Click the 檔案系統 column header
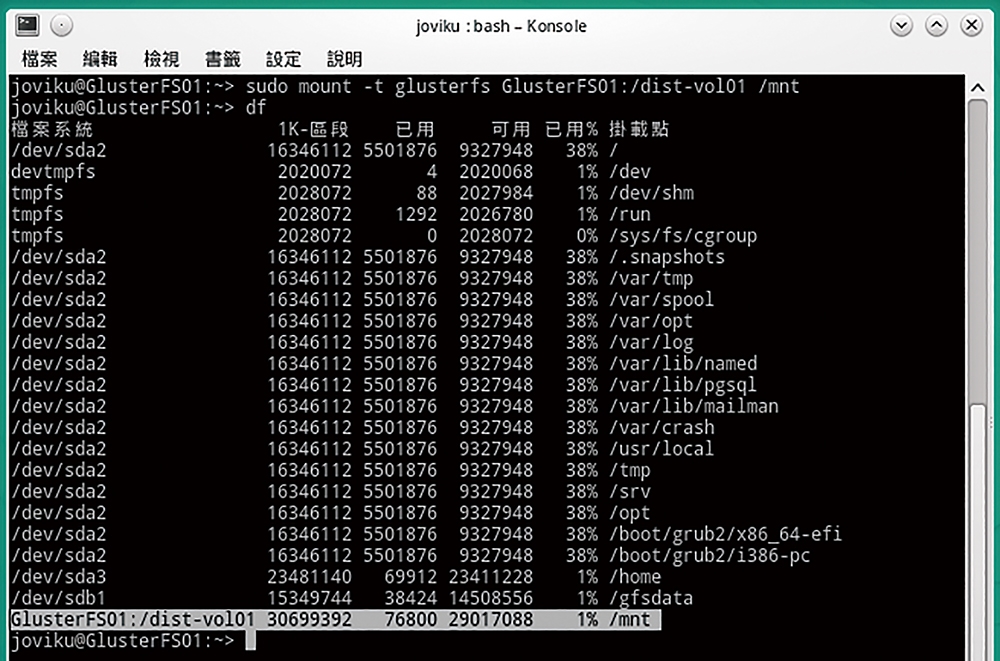Screen dimensions: 1000x661 tap(52, 129)
